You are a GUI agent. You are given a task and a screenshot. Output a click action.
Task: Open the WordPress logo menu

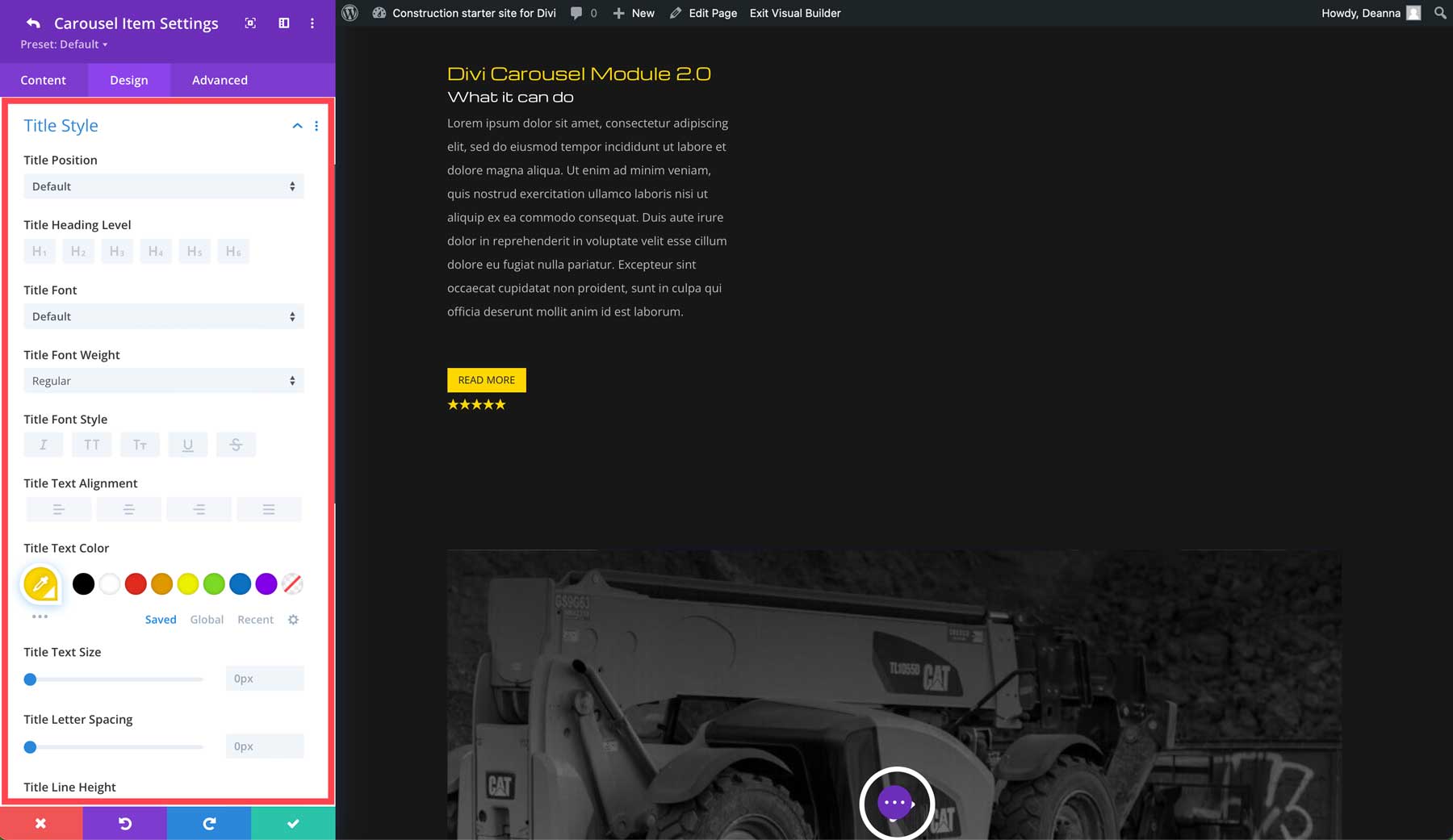pyautogui.click(x=350, y=13)
